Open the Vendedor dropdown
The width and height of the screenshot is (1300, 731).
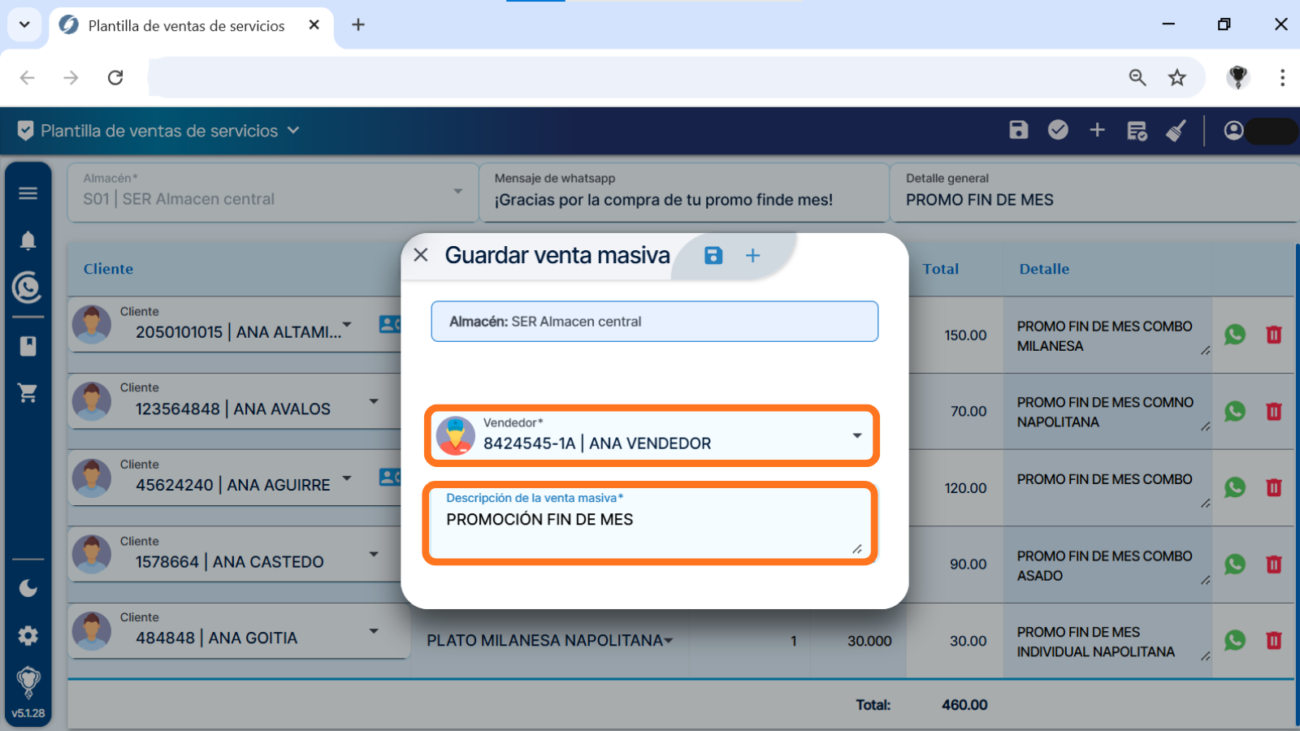856,436
